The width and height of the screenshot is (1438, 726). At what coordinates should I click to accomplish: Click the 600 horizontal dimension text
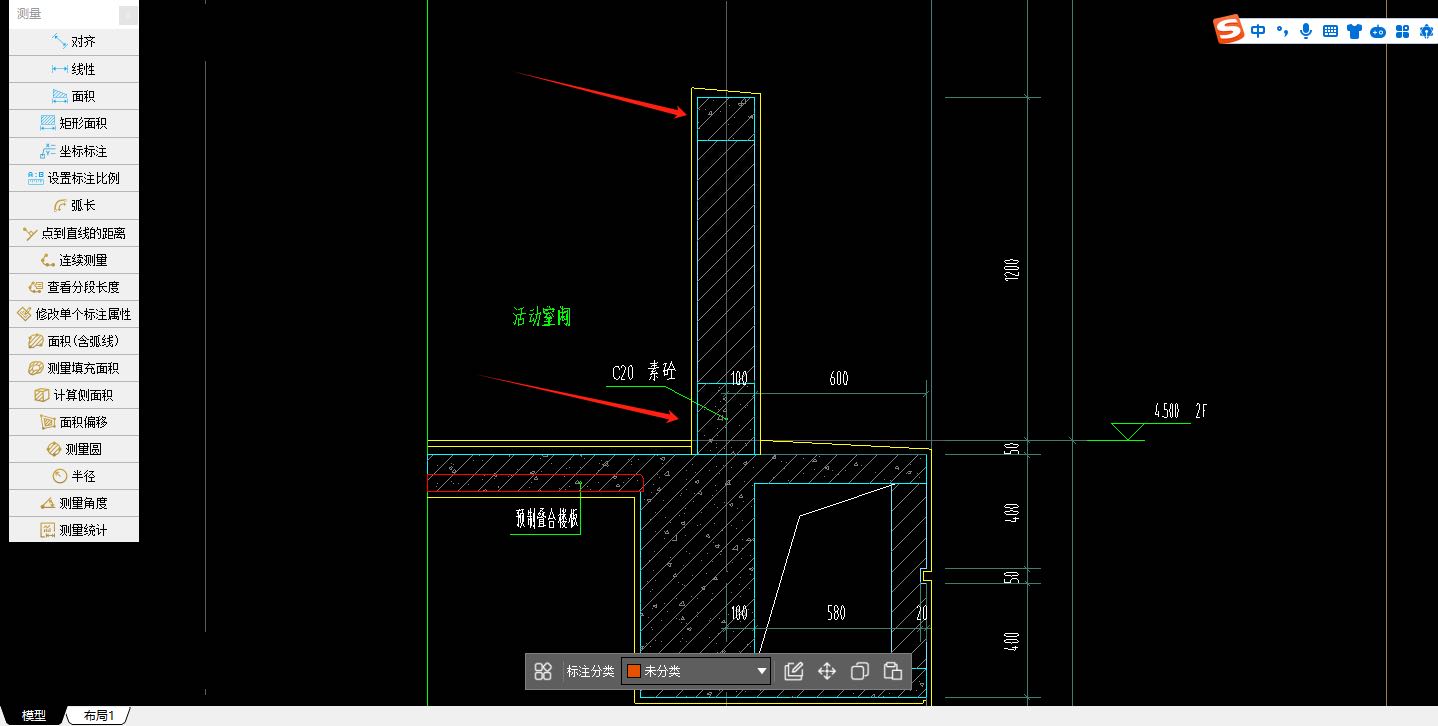pyautogui.click(x=839, y=378)
